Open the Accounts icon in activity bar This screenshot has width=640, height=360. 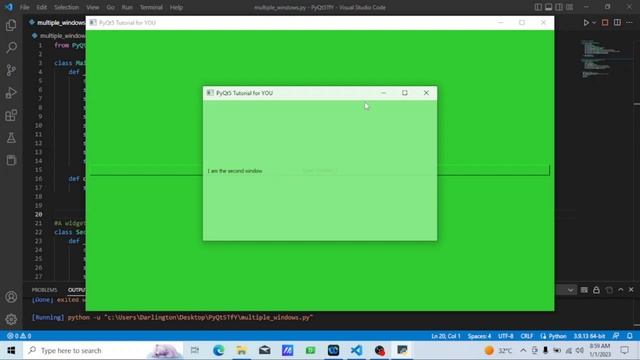(11, 297)
